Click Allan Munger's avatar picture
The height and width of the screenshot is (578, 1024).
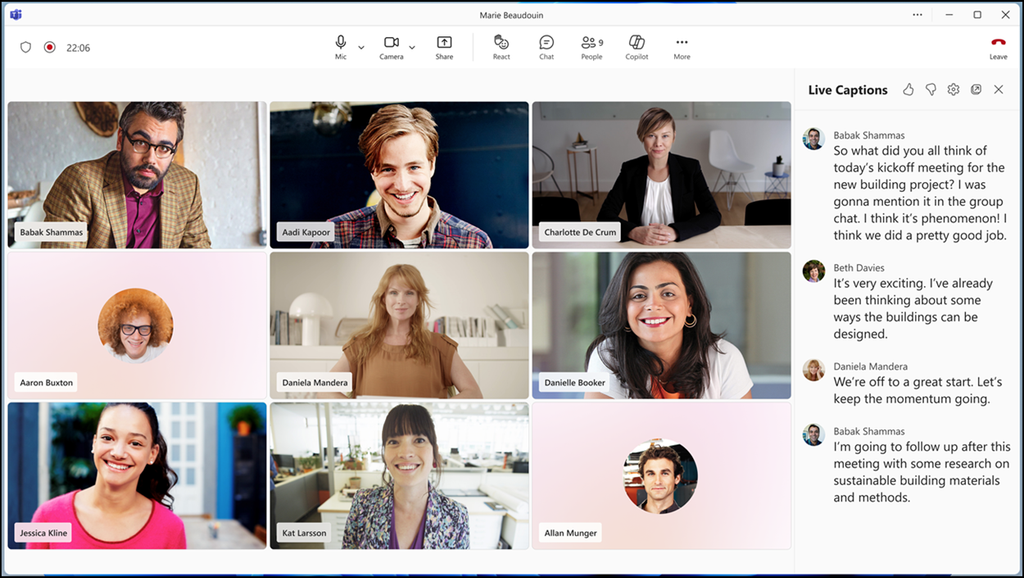coord(660,476)
